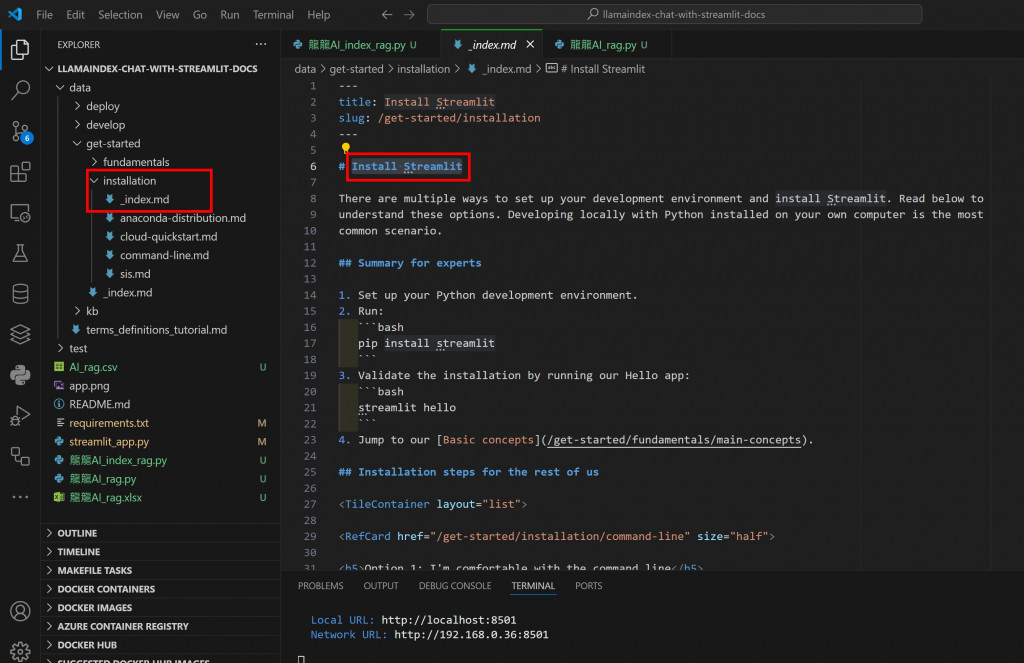Expand the develop folder
This screenshot has height=663, width=1024.
point(160,125)
